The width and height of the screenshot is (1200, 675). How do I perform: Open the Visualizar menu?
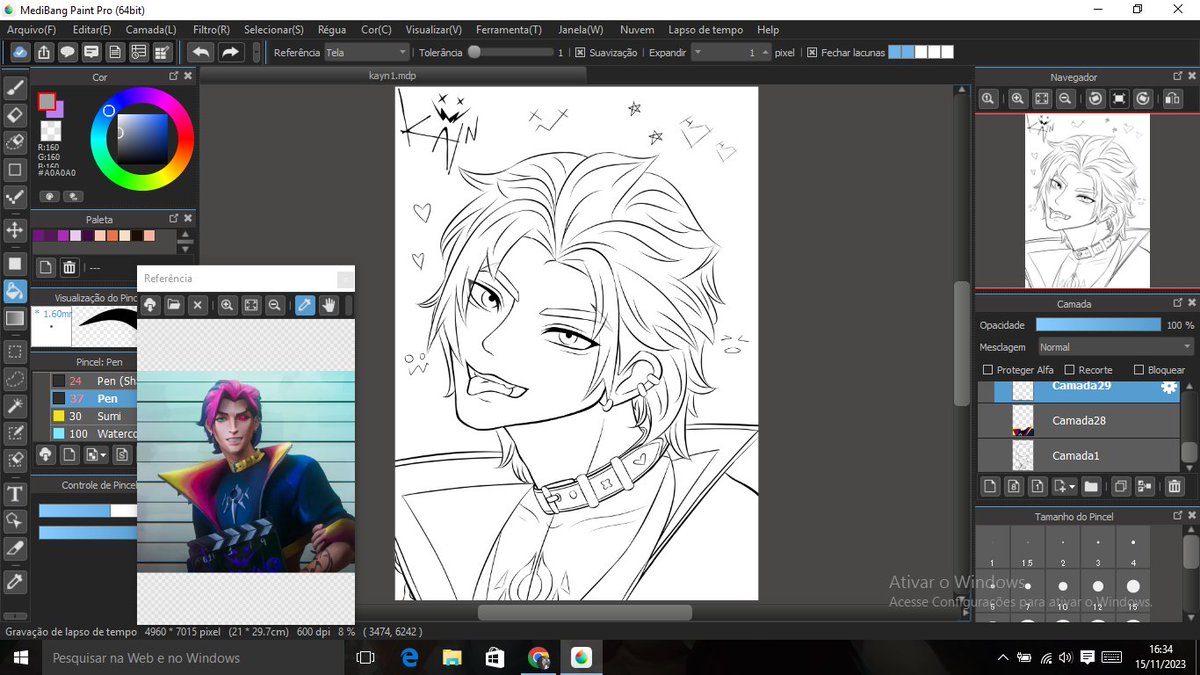click(433, 30)
